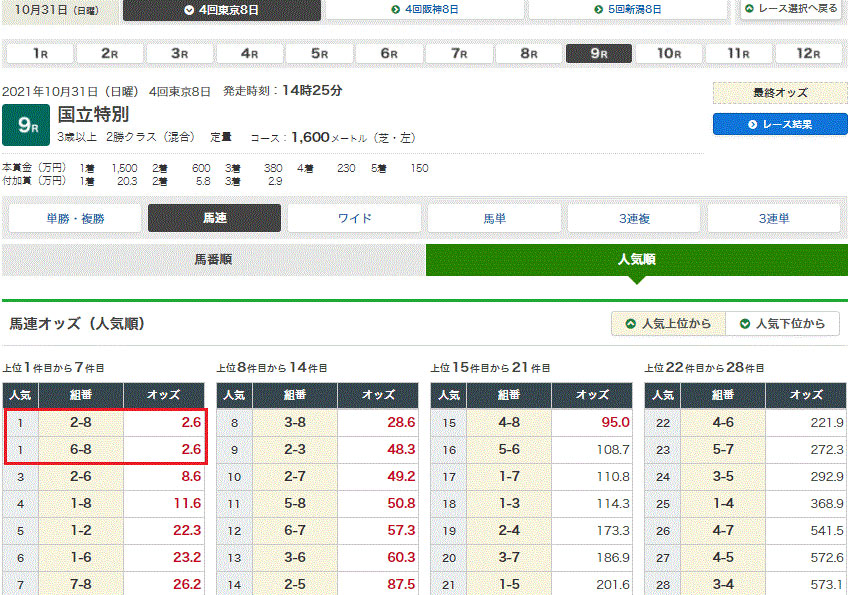Click the レース結果 button
The image size is (848, 595).
pos(780,124)
